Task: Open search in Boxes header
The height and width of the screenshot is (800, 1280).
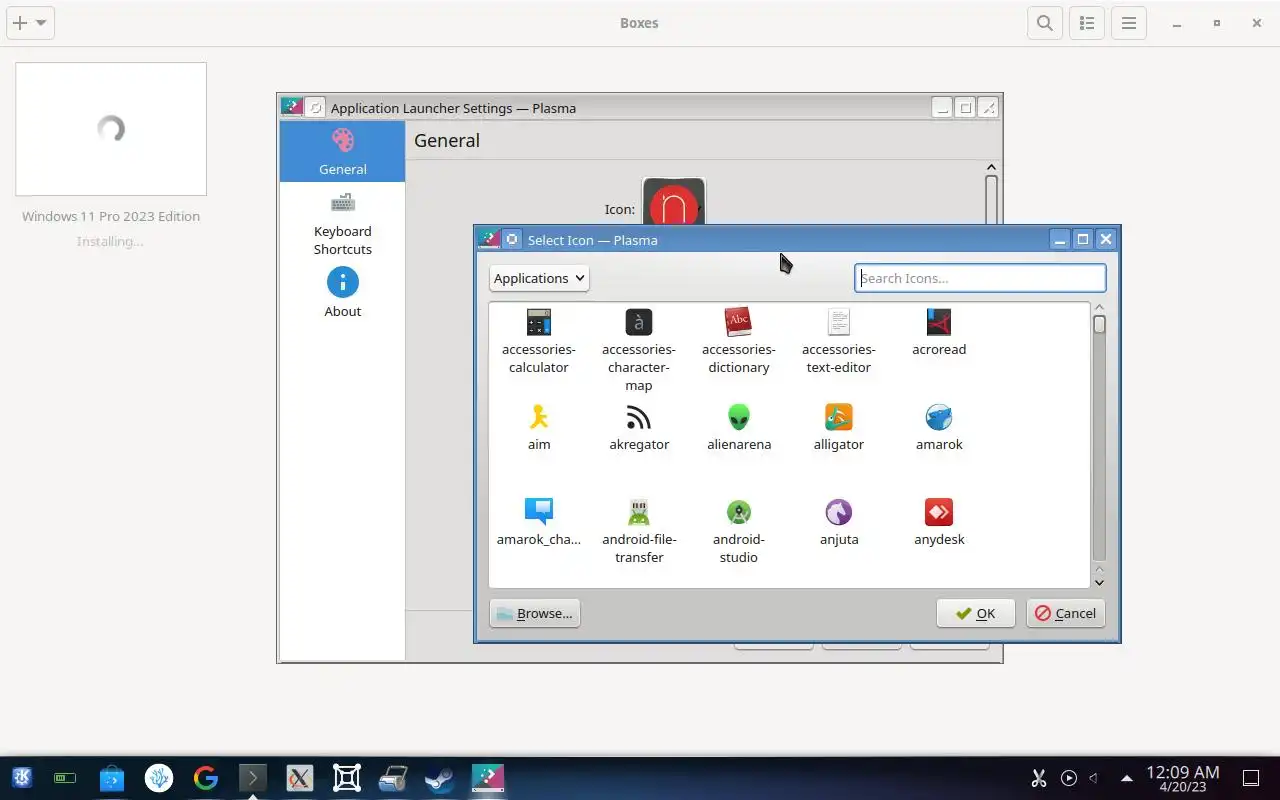Action: tap(1045, 23)
